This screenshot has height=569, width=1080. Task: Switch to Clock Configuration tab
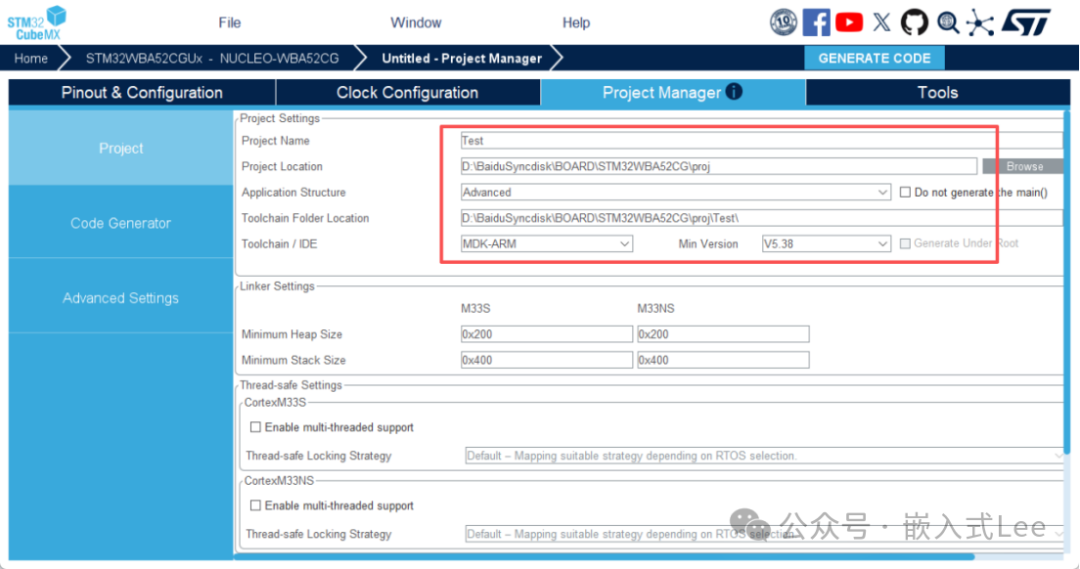point(407,93)
